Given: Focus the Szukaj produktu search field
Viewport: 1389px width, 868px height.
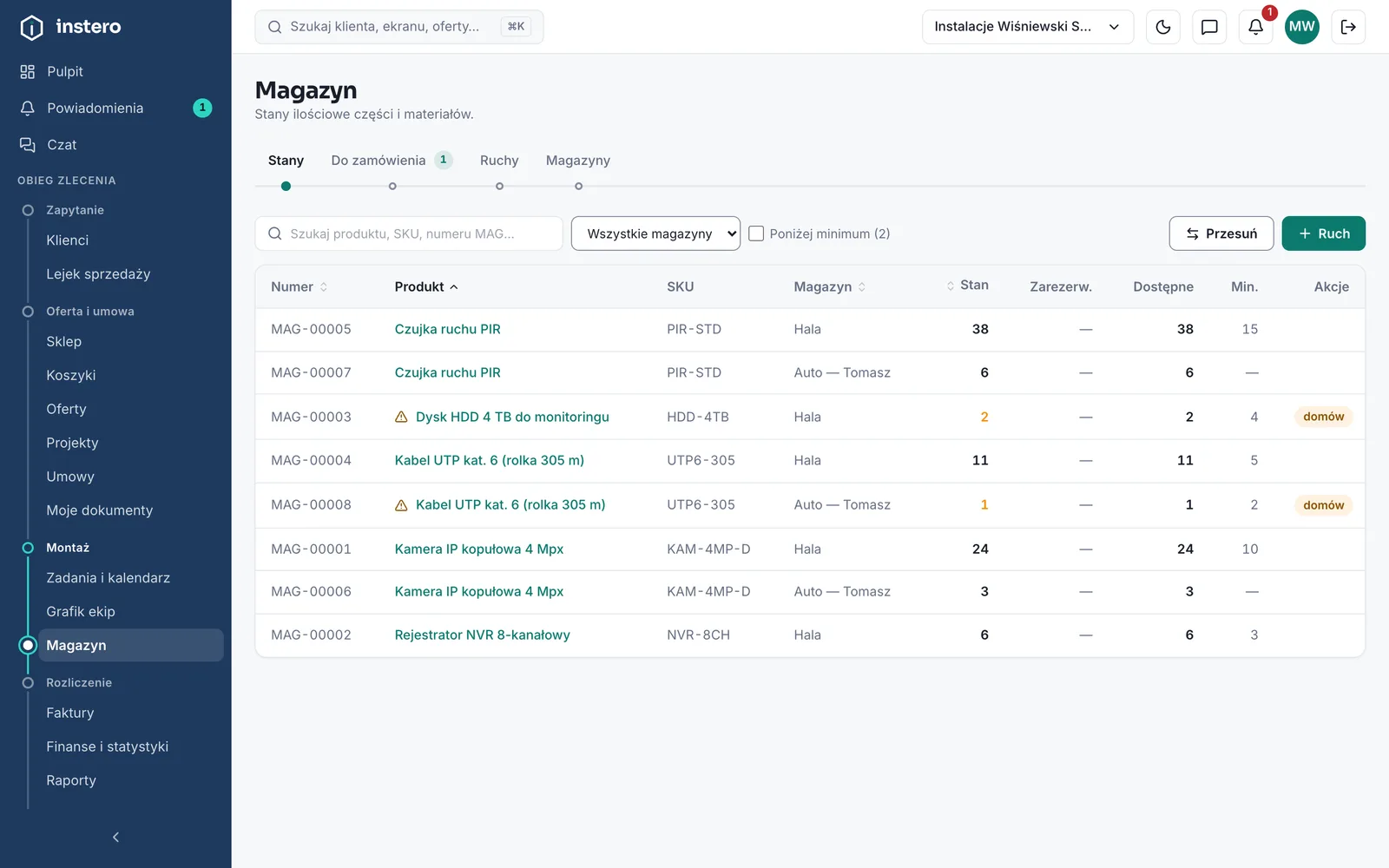Looking at the screenshot, I should 409,233.
